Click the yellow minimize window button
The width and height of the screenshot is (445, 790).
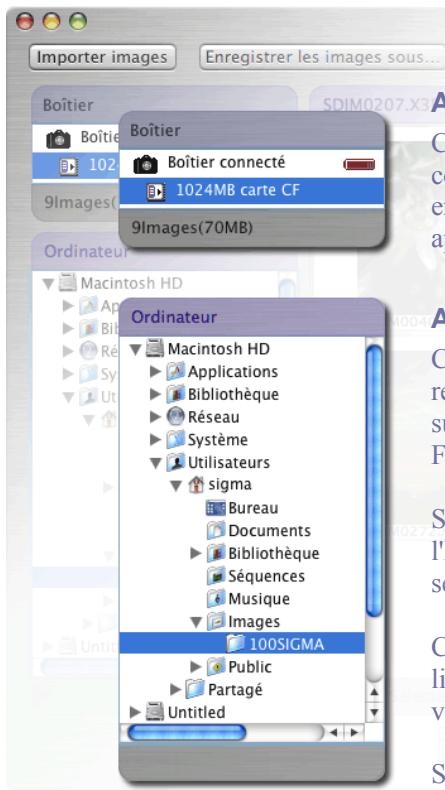point(51,21)
